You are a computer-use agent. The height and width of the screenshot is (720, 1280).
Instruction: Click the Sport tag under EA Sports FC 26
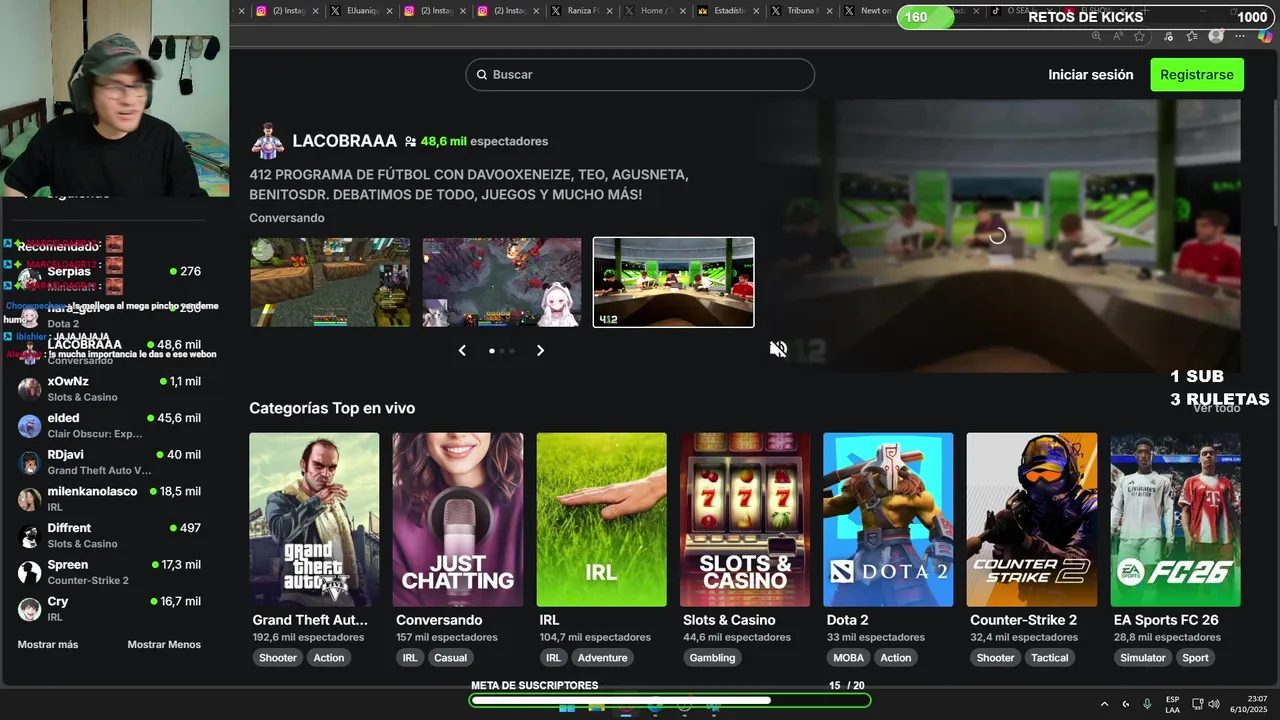coord(1195,658)
